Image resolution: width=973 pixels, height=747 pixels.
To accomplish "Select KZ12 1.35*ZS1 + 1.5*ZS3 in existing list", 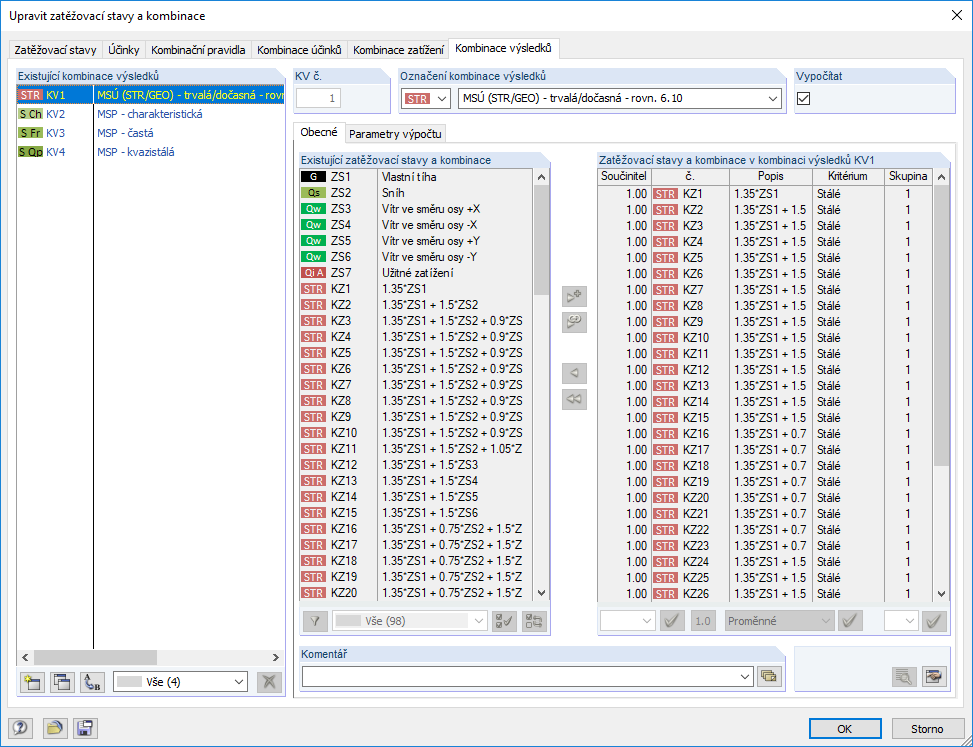I will (x=416, y=465).
